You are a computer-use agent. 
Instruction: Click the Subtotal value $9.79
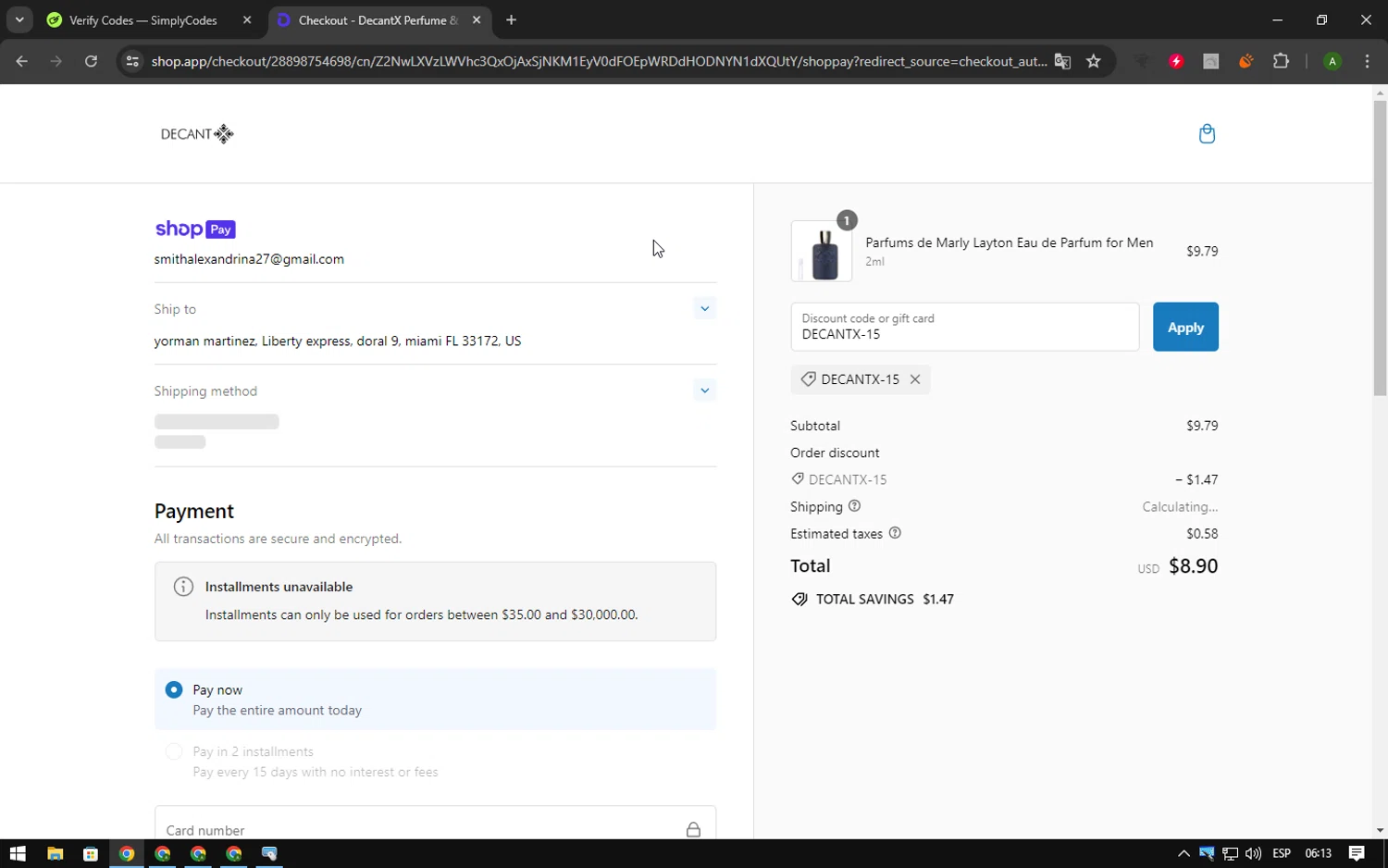[1202, 426]
